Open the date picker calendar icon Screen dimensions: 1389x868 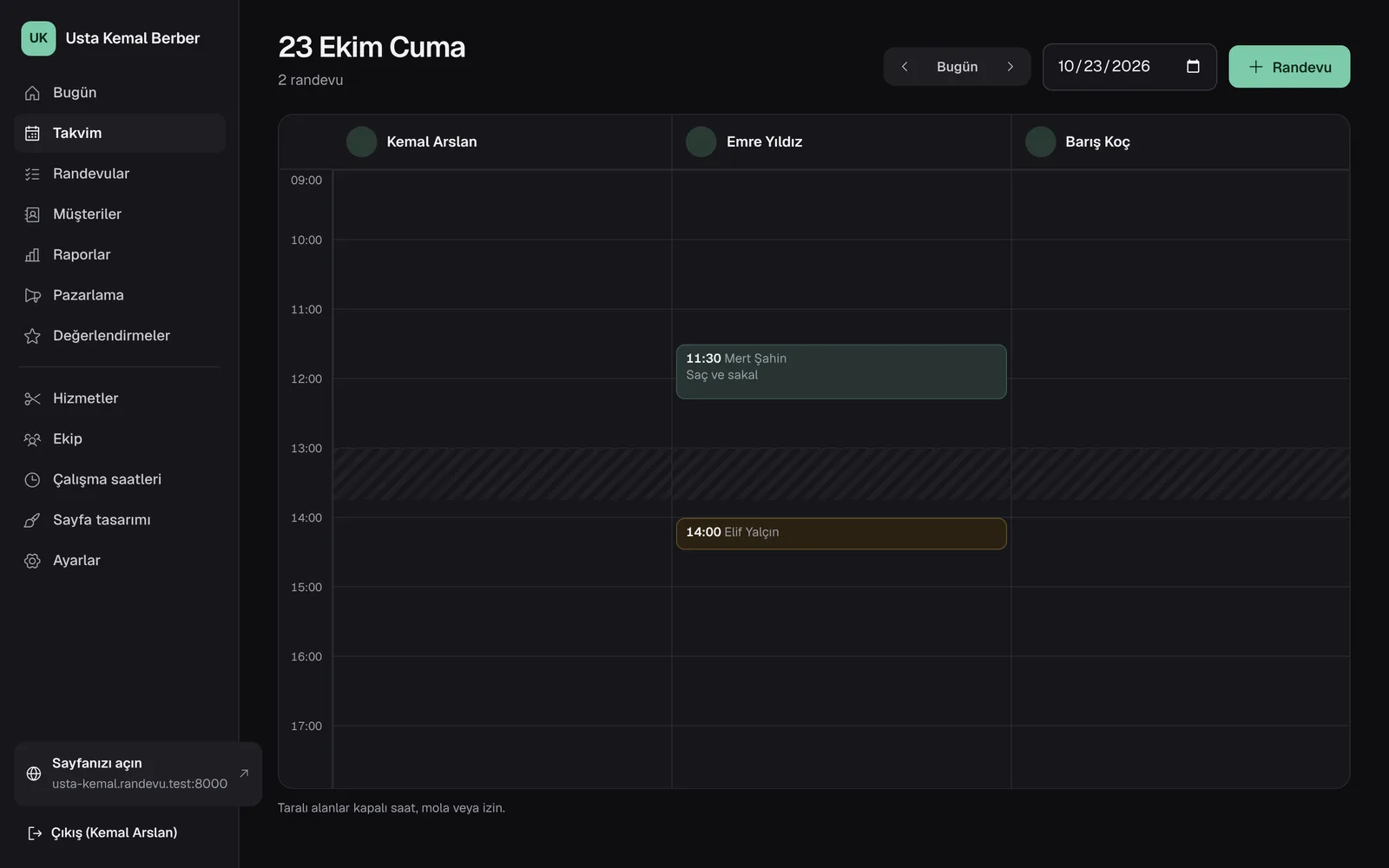[x=1193, y=67]
